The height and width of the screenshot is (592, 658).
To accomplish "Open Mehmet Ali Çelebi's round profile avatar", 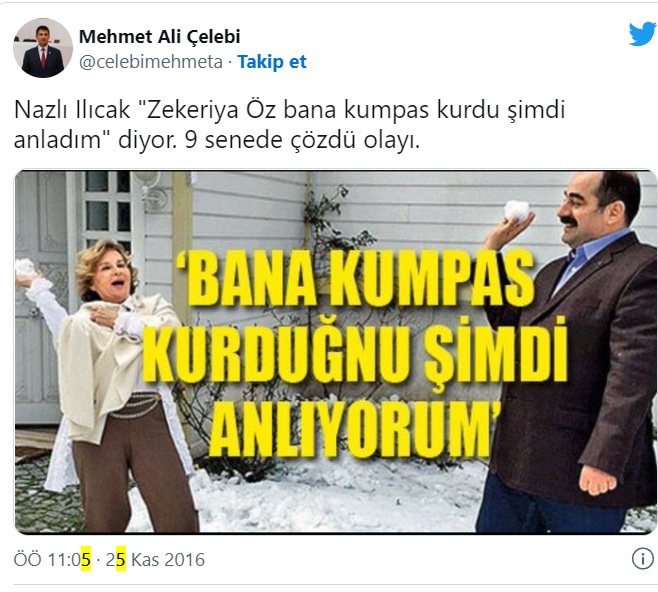I will pos(43,48).
